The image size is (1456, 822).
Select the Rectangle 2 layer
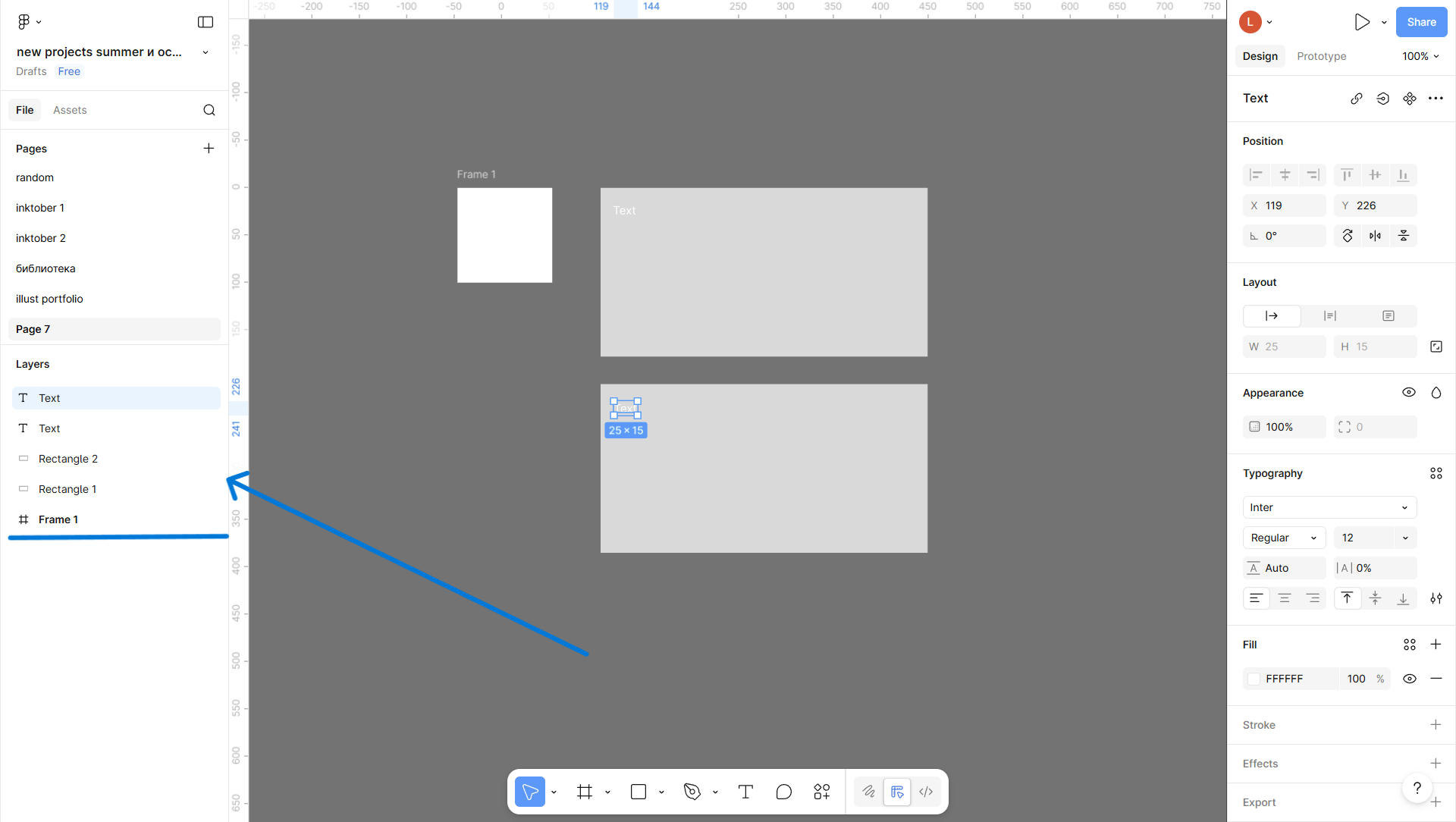coord(68,459)
